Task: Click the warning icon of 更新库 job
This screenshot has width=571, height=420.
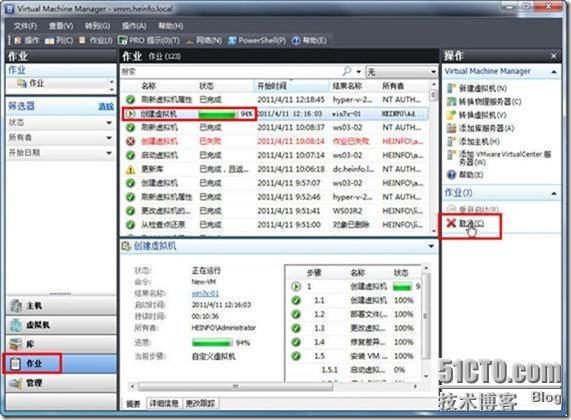Action: (x=130, y=169)
